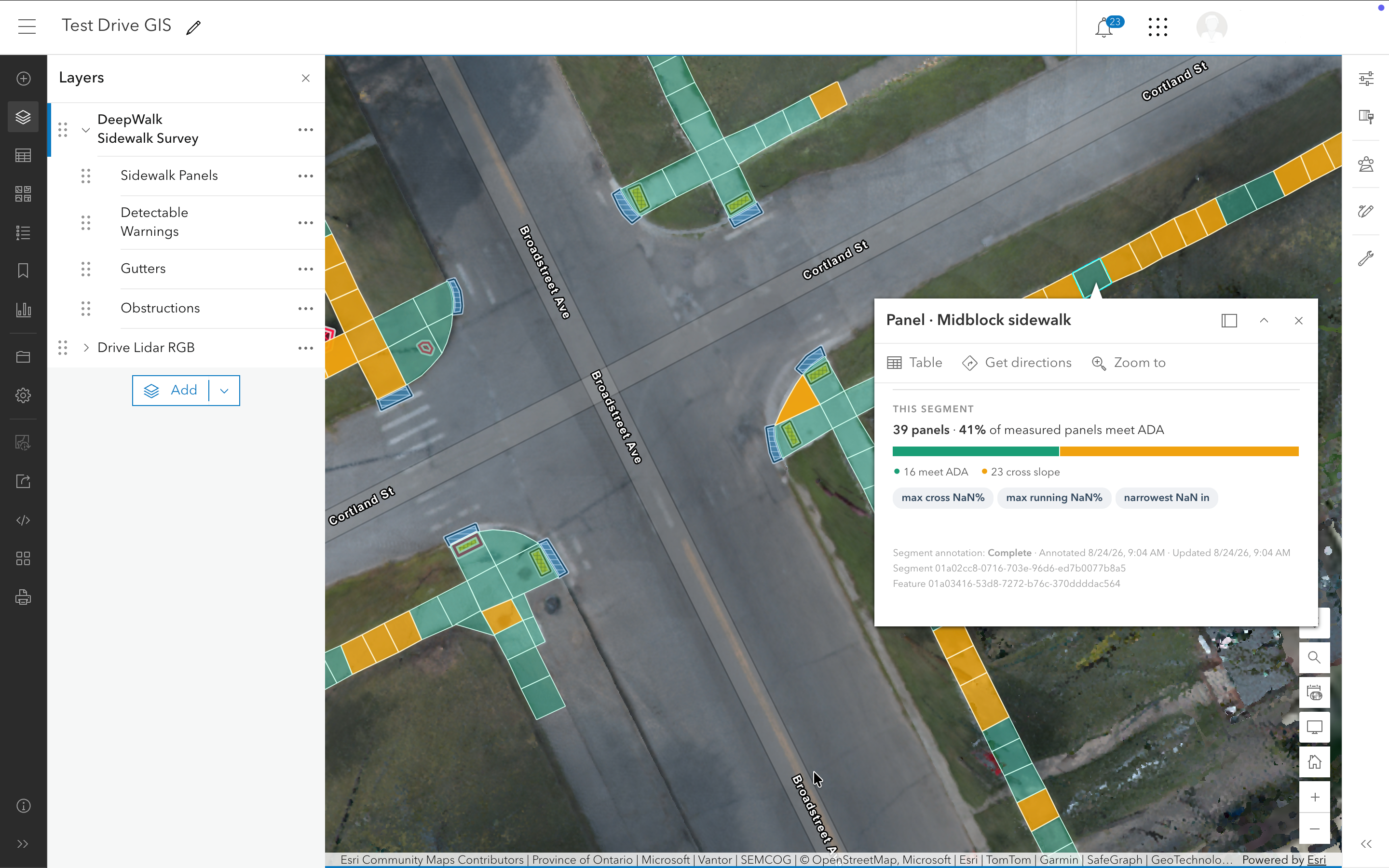Open the user profile avatar
This screenshot has height=868, width=1389.
[x=1212, y=27]
